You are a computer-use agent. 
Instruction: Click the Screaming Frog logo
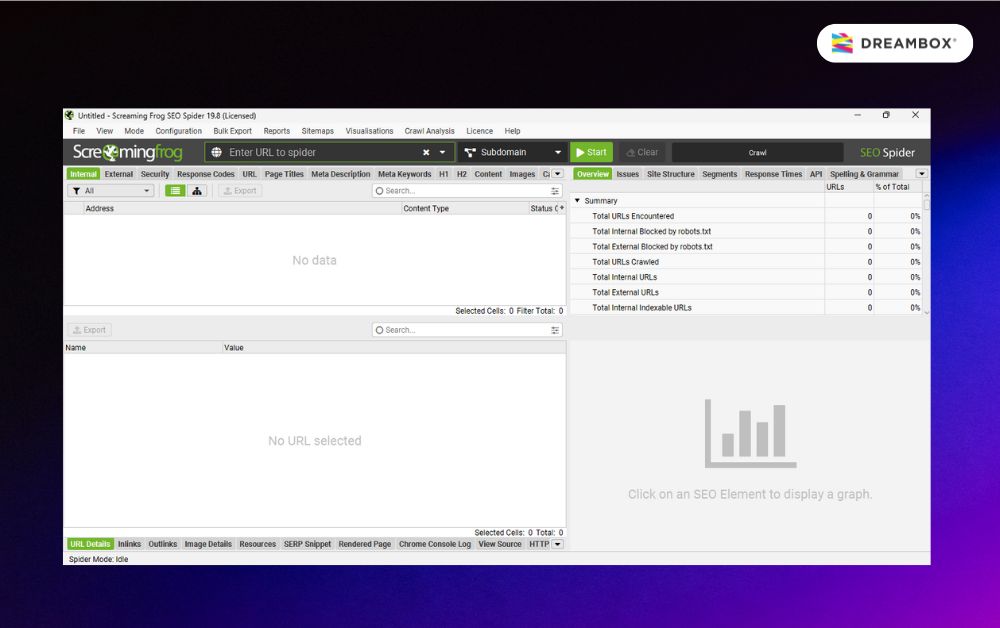coord(128,152)
